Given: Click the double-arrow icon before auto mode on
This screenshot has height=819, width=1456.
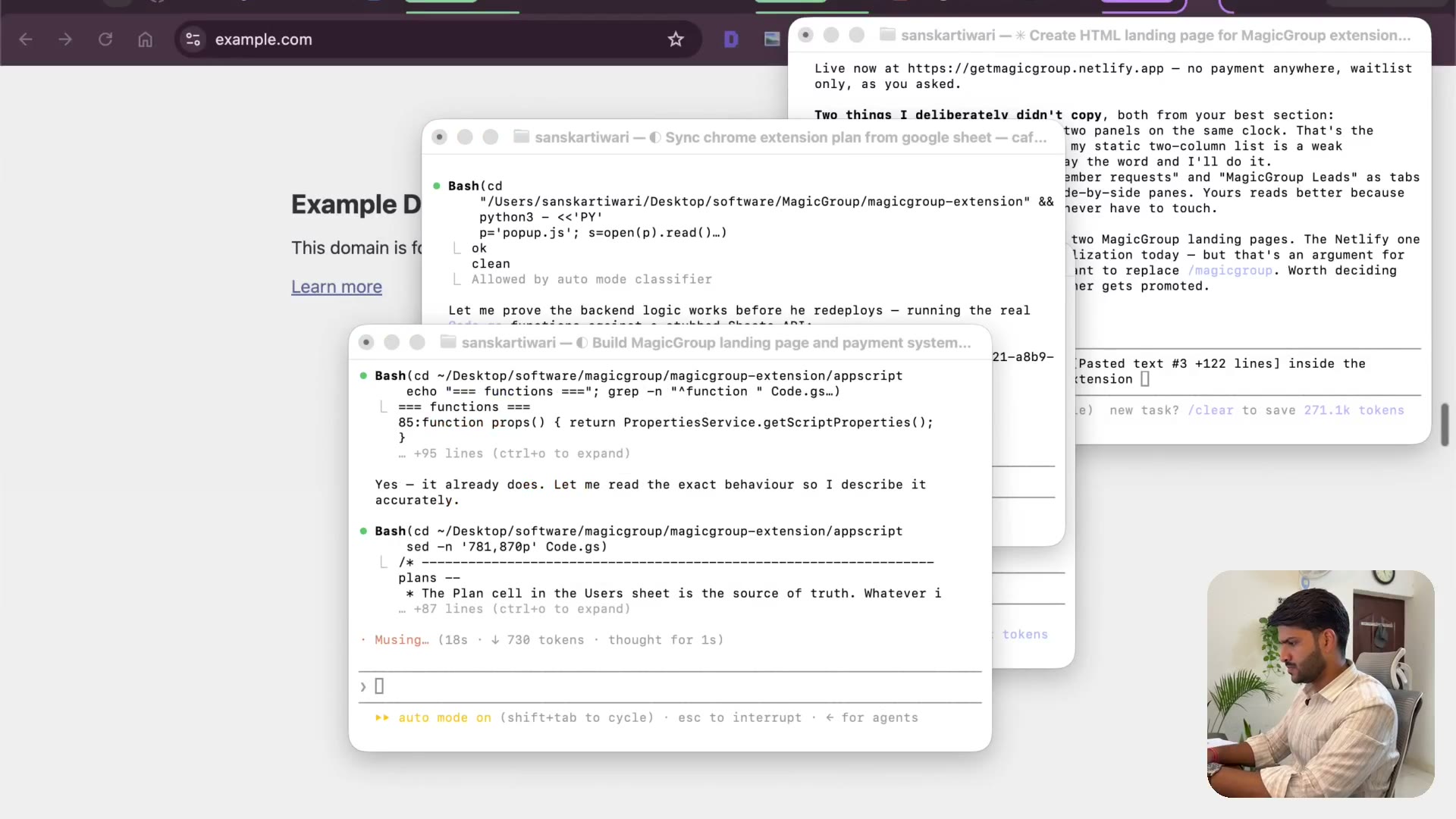Looking at the screenshot, I should tap(382, 717).
